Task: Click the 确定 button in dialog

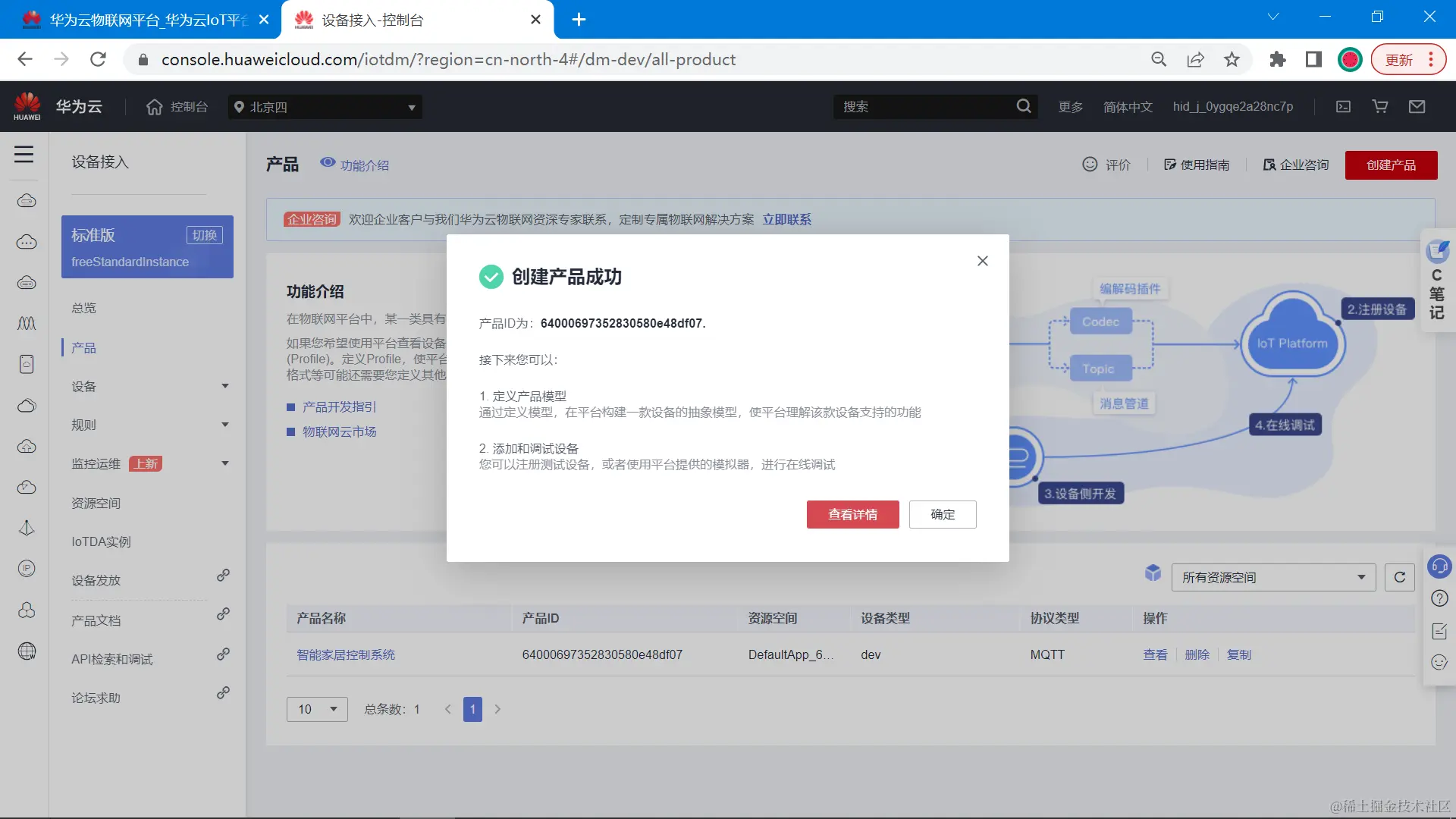Action: tap(943, 514)
